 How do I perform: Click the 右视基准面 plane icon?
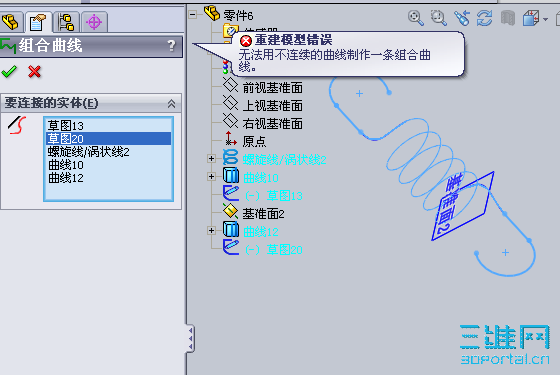pos(231,121)
